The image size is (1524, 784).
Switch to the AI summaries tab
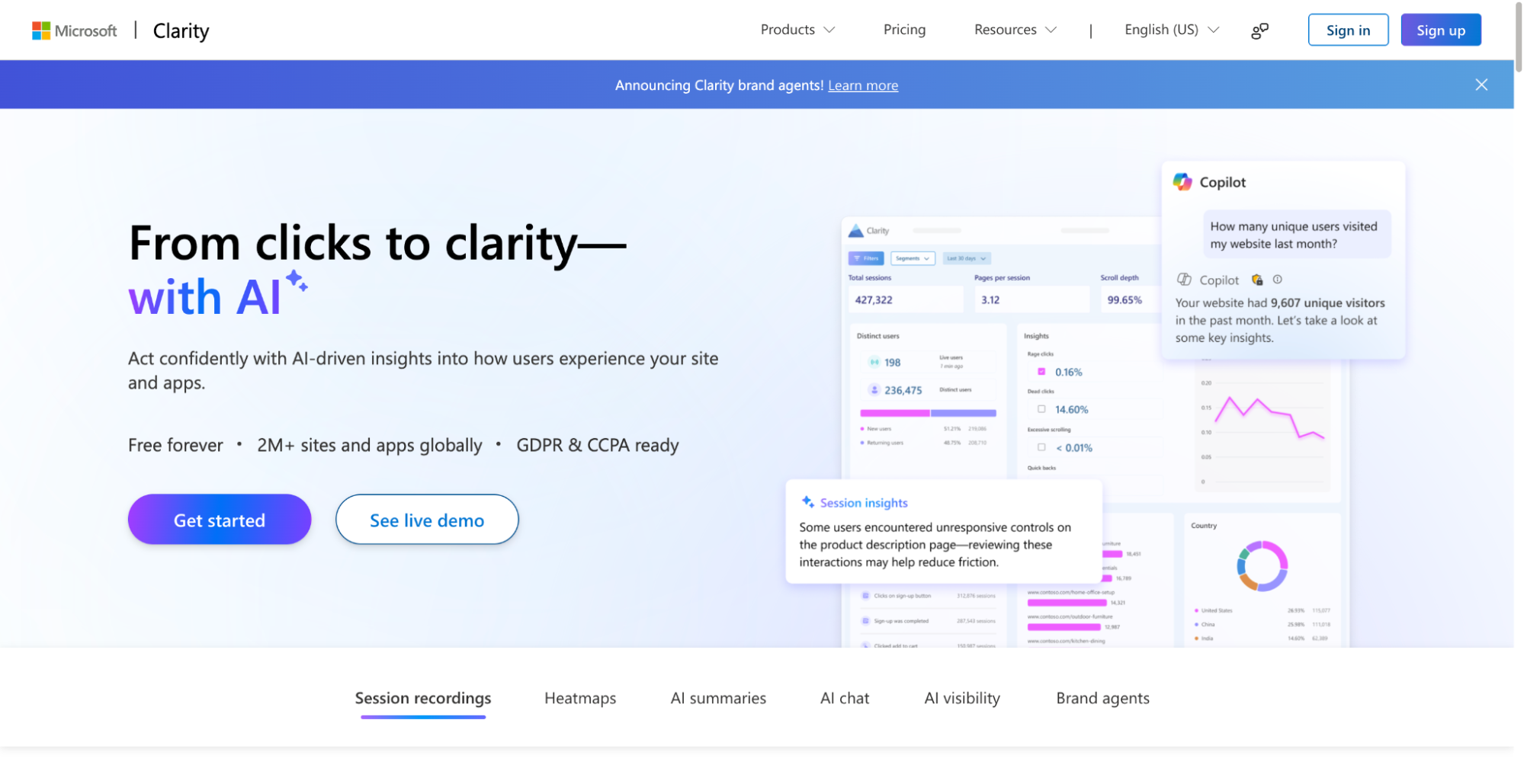[718, 698]
